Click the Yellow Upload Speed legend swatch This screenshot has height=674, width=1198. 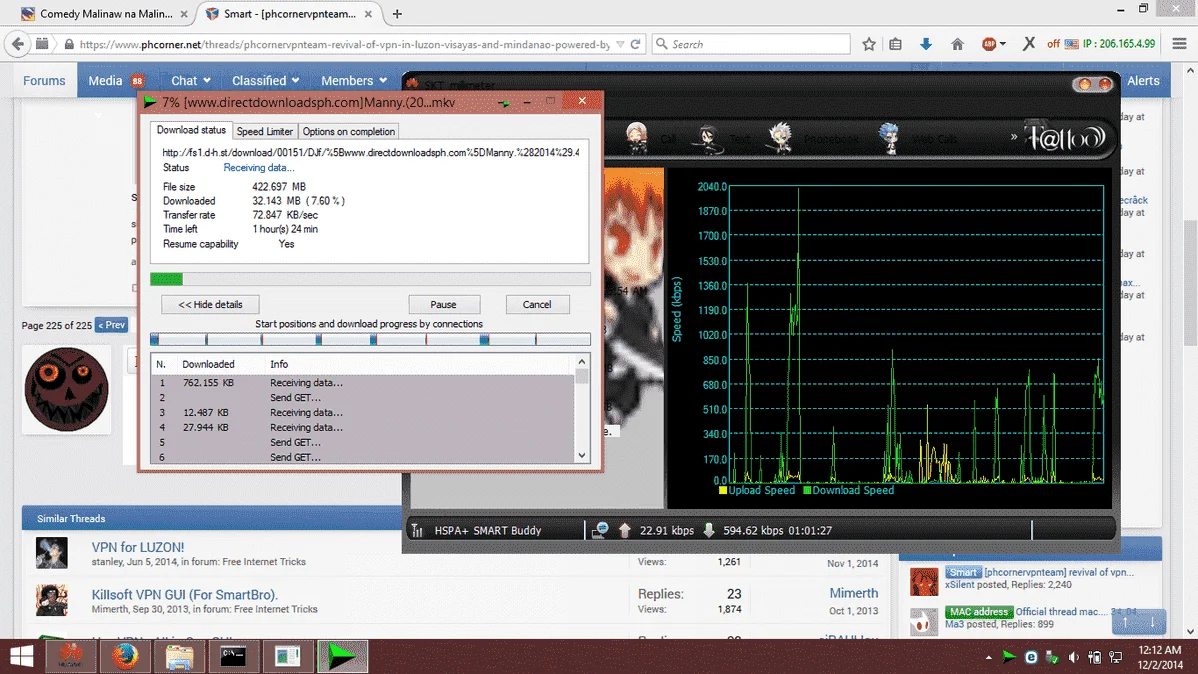723,491
